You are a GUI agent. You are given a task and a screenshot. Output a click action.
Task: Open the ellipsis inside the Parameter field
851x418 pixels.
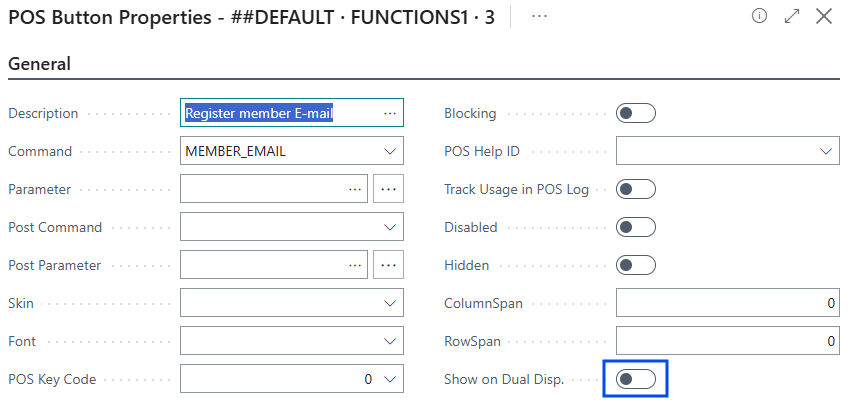pyautogui.click(x=354, y=189)
